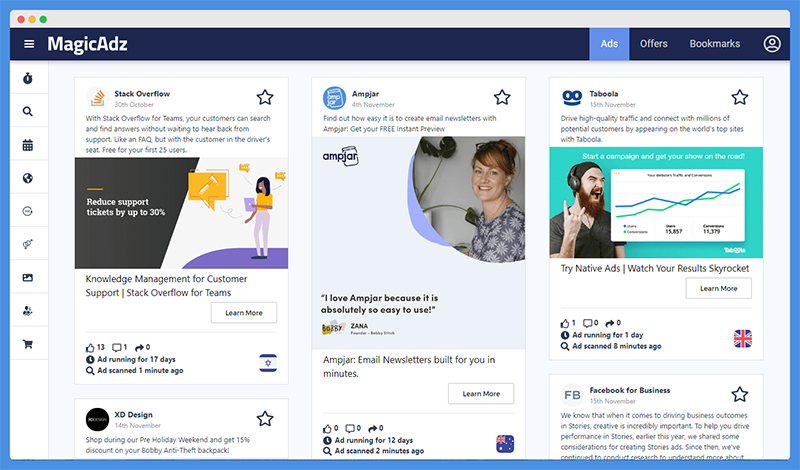
Task: Click the comments icon on Ampjar ad
Action: tap(350, 429)
